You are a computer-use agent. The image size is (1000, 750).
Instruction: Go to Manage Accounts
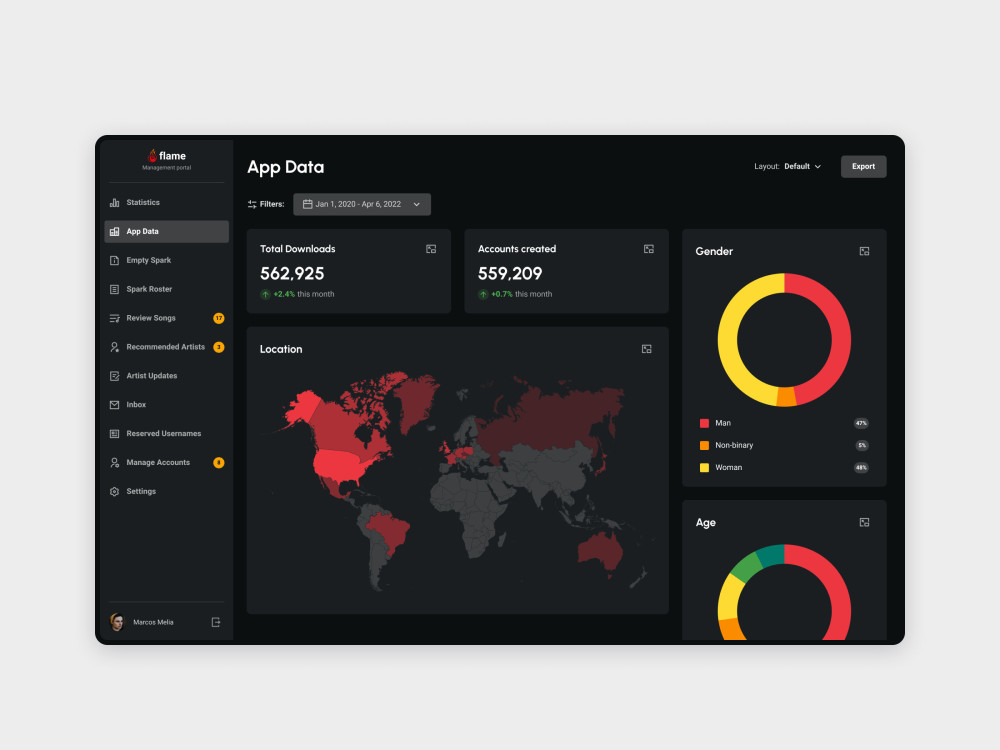click(166, 462)
